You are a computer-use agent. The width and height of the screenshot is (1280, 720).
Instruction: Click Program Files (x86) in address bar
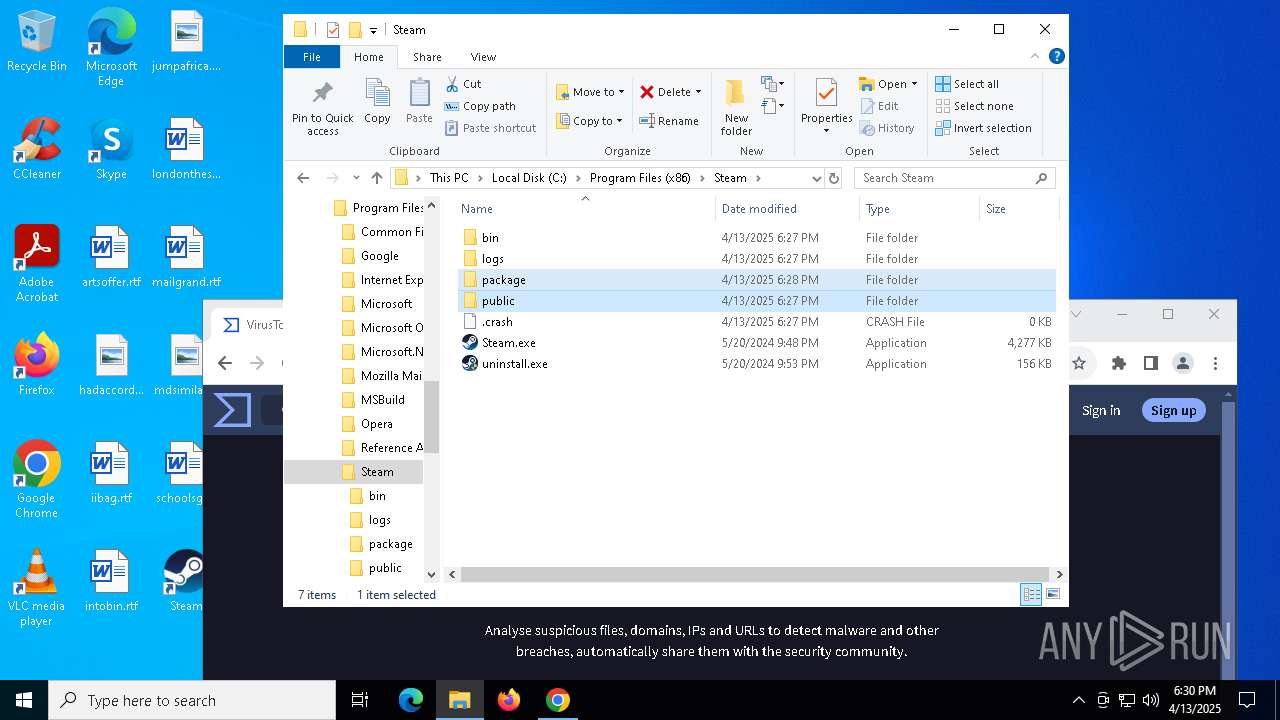point(640,178)
